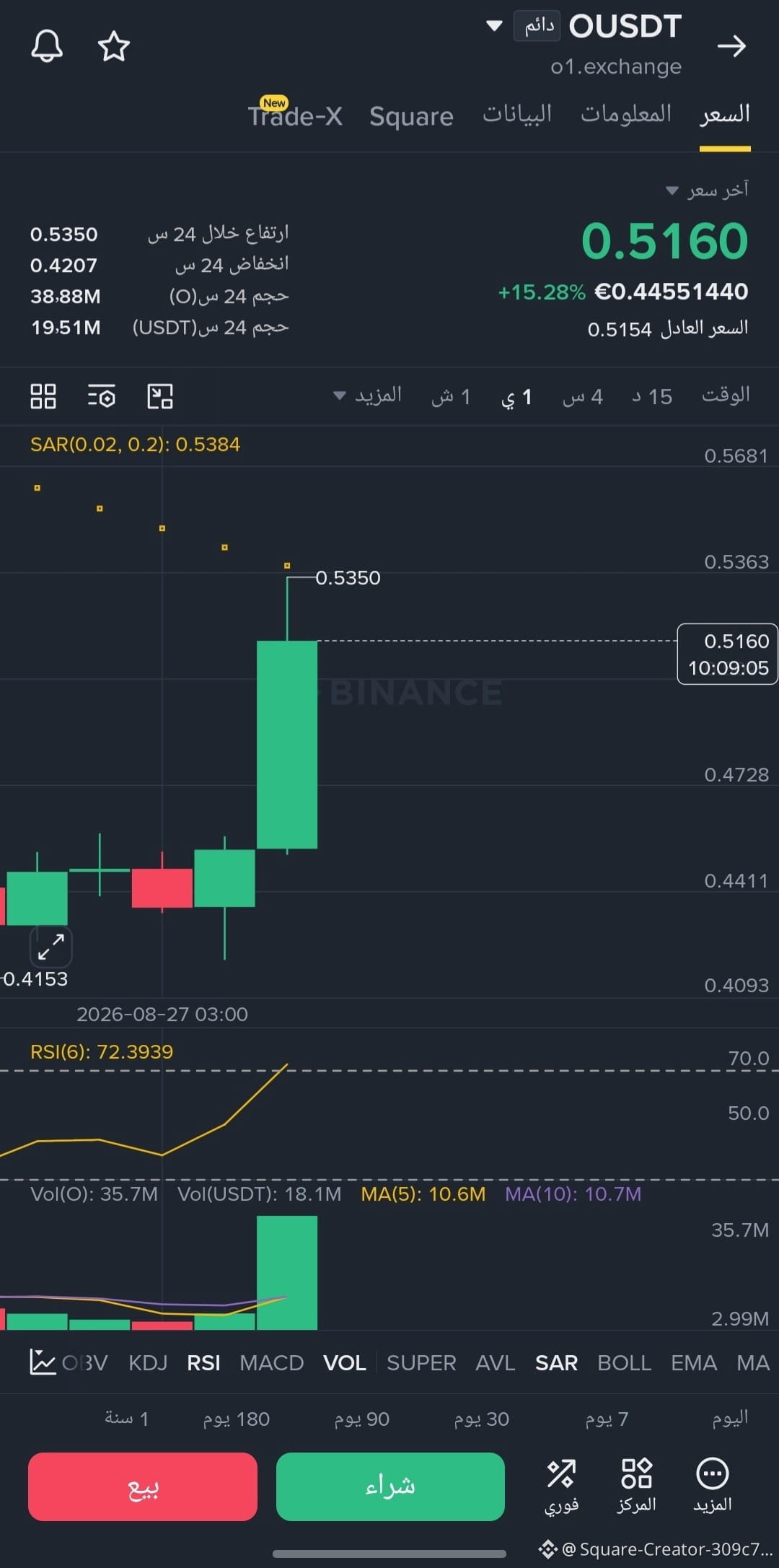This screenshot has width=779, height=1568.
Task: Select the 1 ش monthly interval
Action: tap(451, 396)
